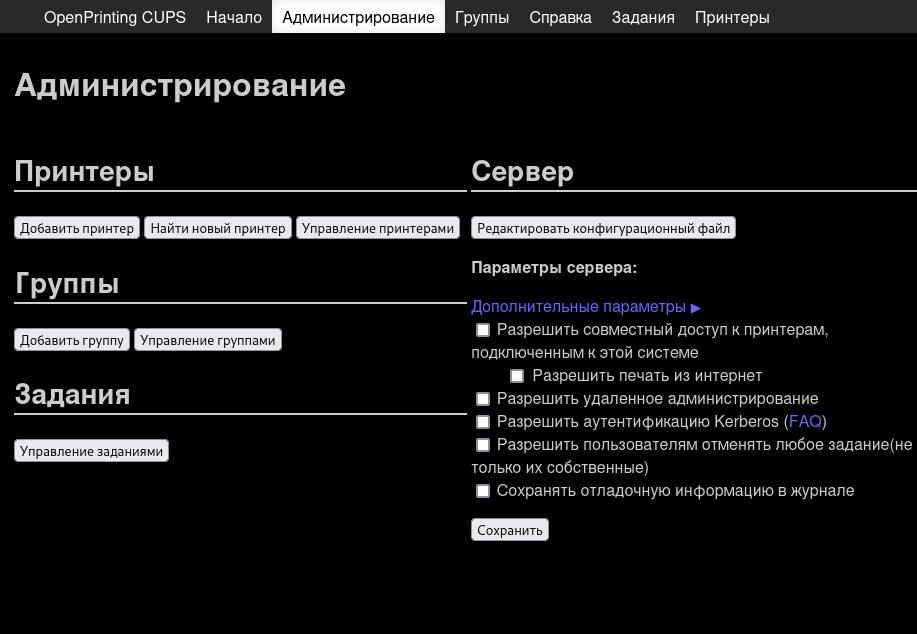Enable saving debug info to the log
This screenshot has height=634, width=917.
point(483,490)
